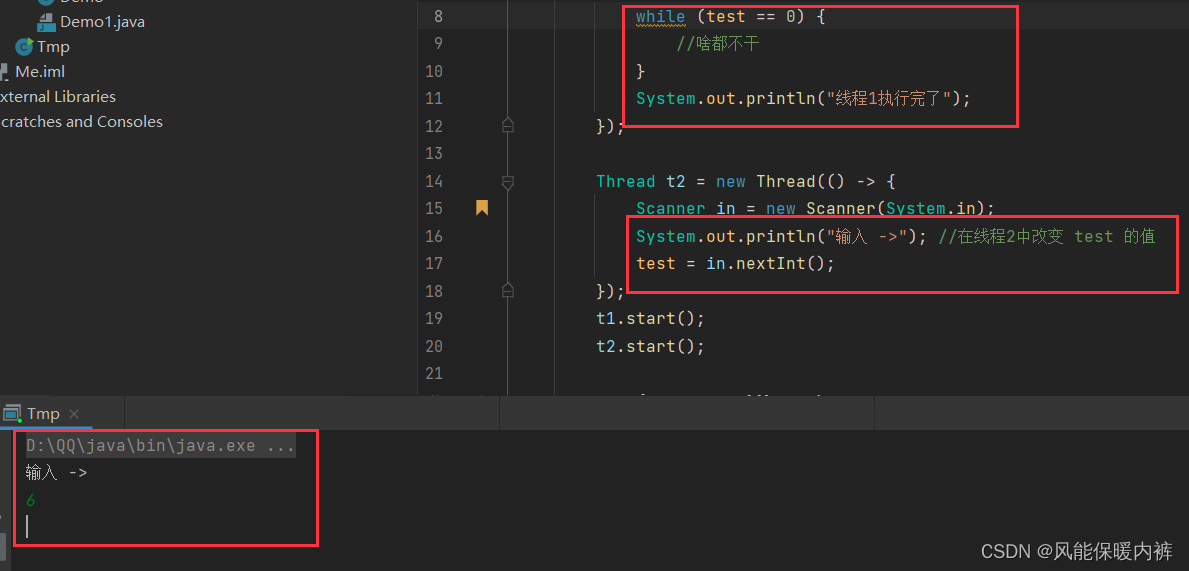Click the bookmark icon on line 15
This screenshot has width=1189, height=571.
click(482, 208)
